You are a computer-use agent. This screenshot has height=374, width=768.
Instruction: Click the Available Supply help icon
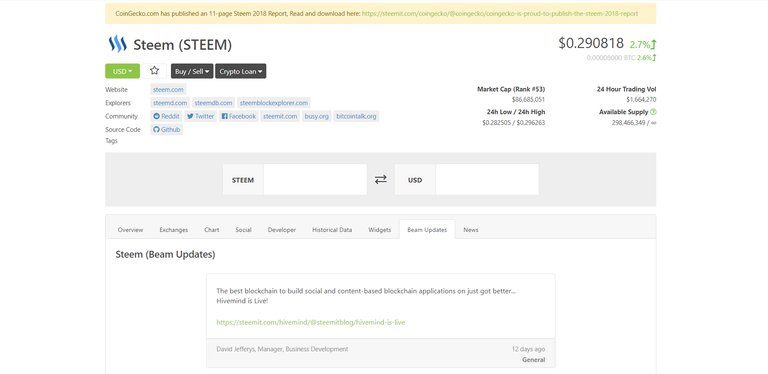click(653, 112)
